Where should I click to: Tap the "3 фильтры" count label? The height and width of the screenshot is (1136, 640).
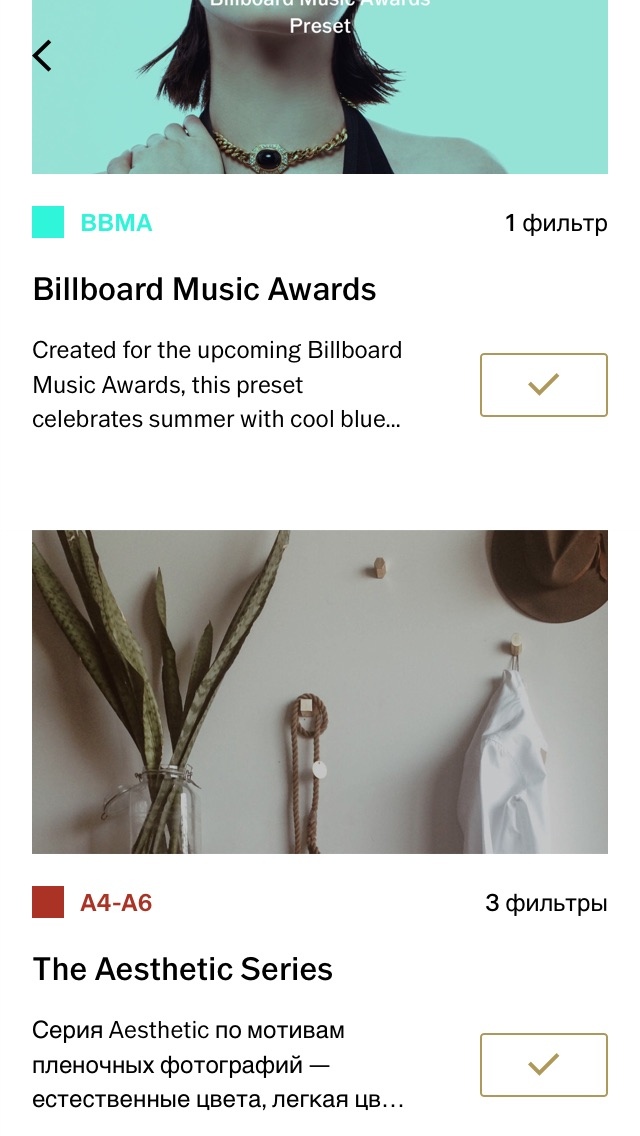546,903
